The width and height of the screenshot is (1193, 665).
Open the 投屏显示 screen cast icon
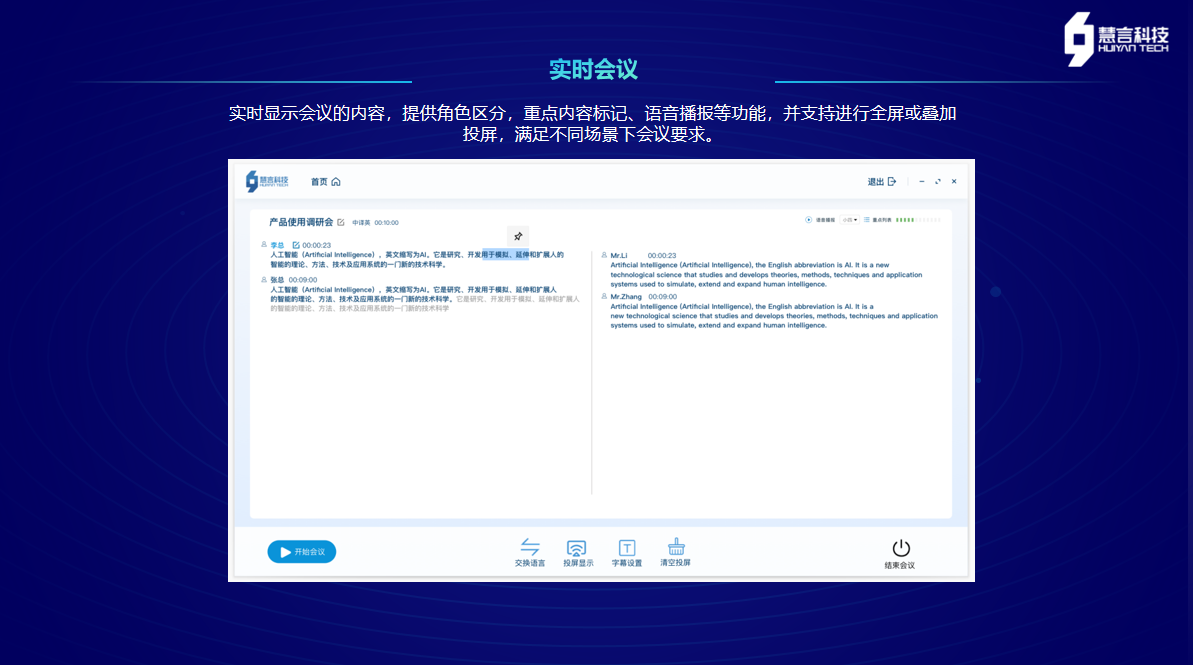coord(577,548)
